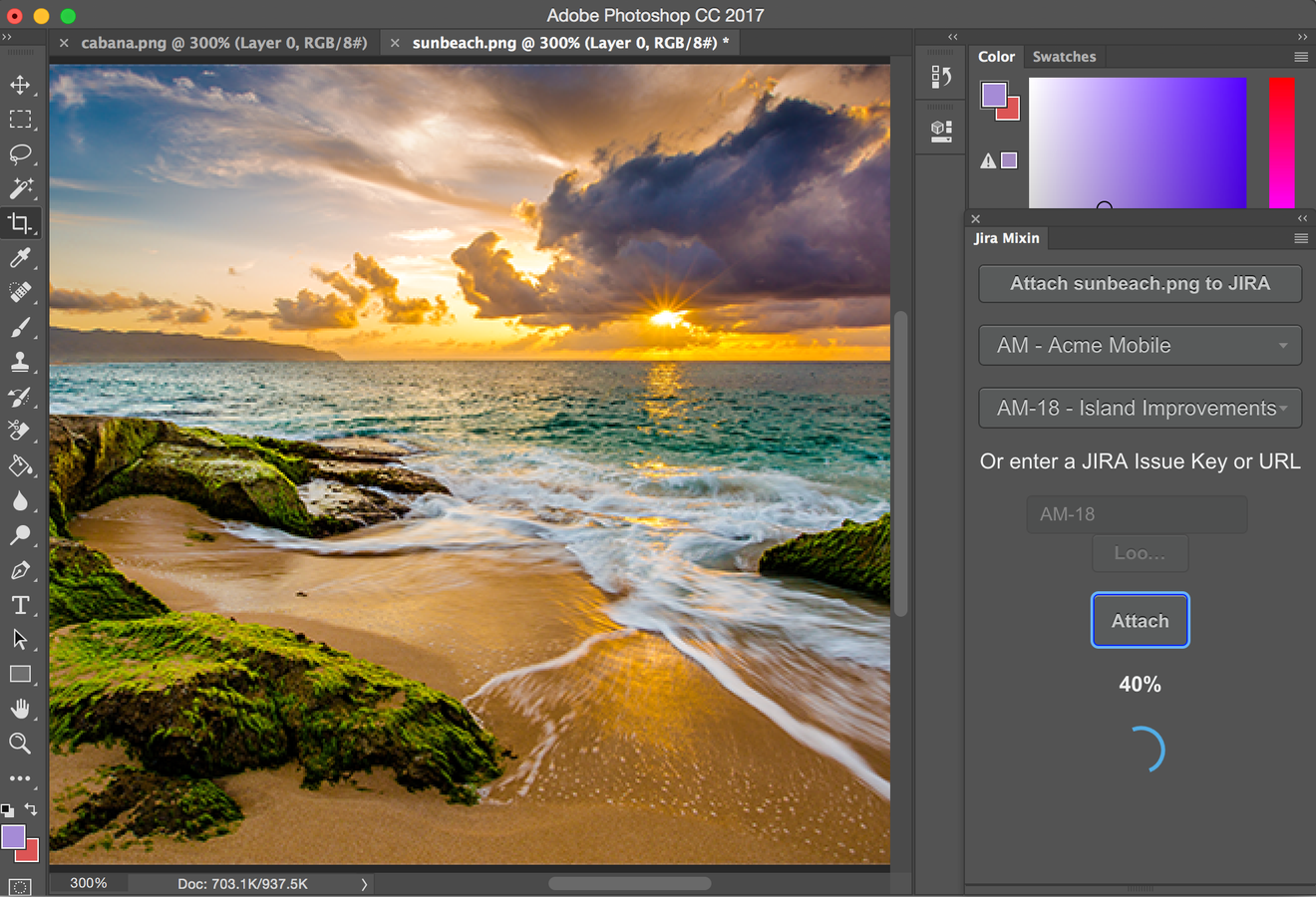The height and width of the screenshot is (897, 1316).
Task: Select the Crop tool
Action: click(x=20, y=223)
